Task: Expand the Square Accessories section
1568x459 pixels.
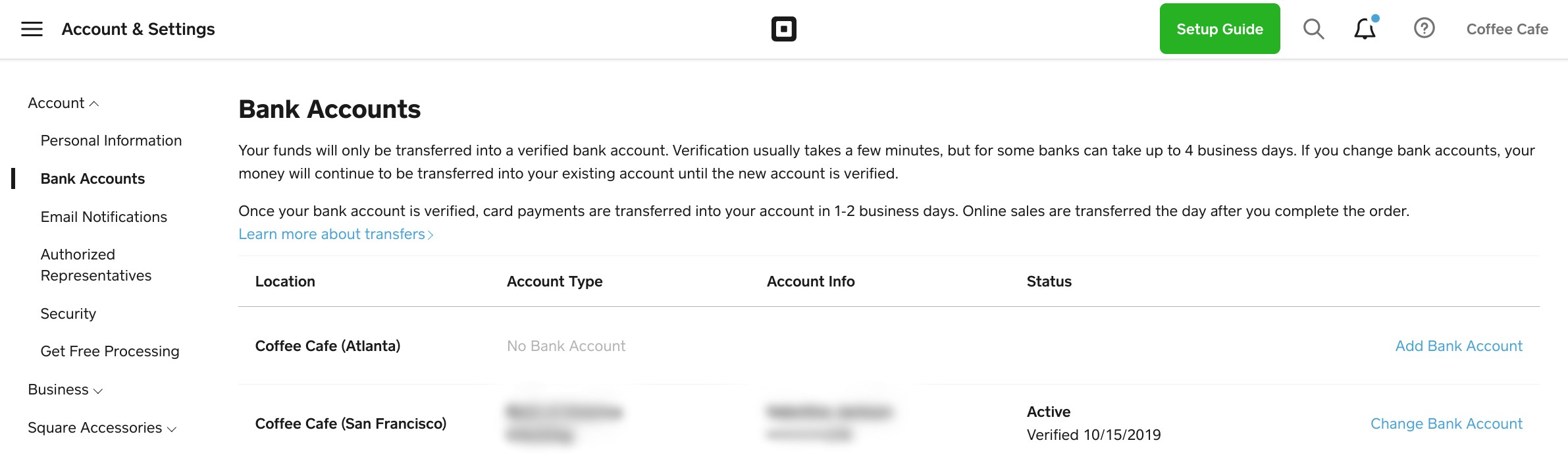Action: [x=102, y=428]
